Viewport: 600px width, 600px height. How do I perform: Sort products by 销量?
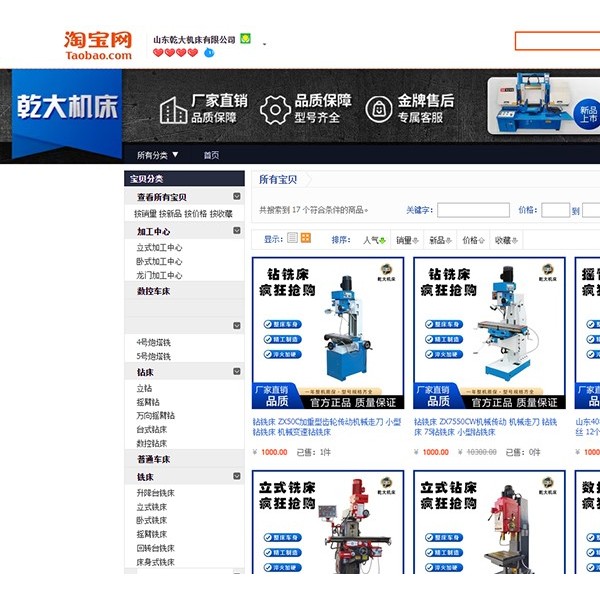[407, 240]
